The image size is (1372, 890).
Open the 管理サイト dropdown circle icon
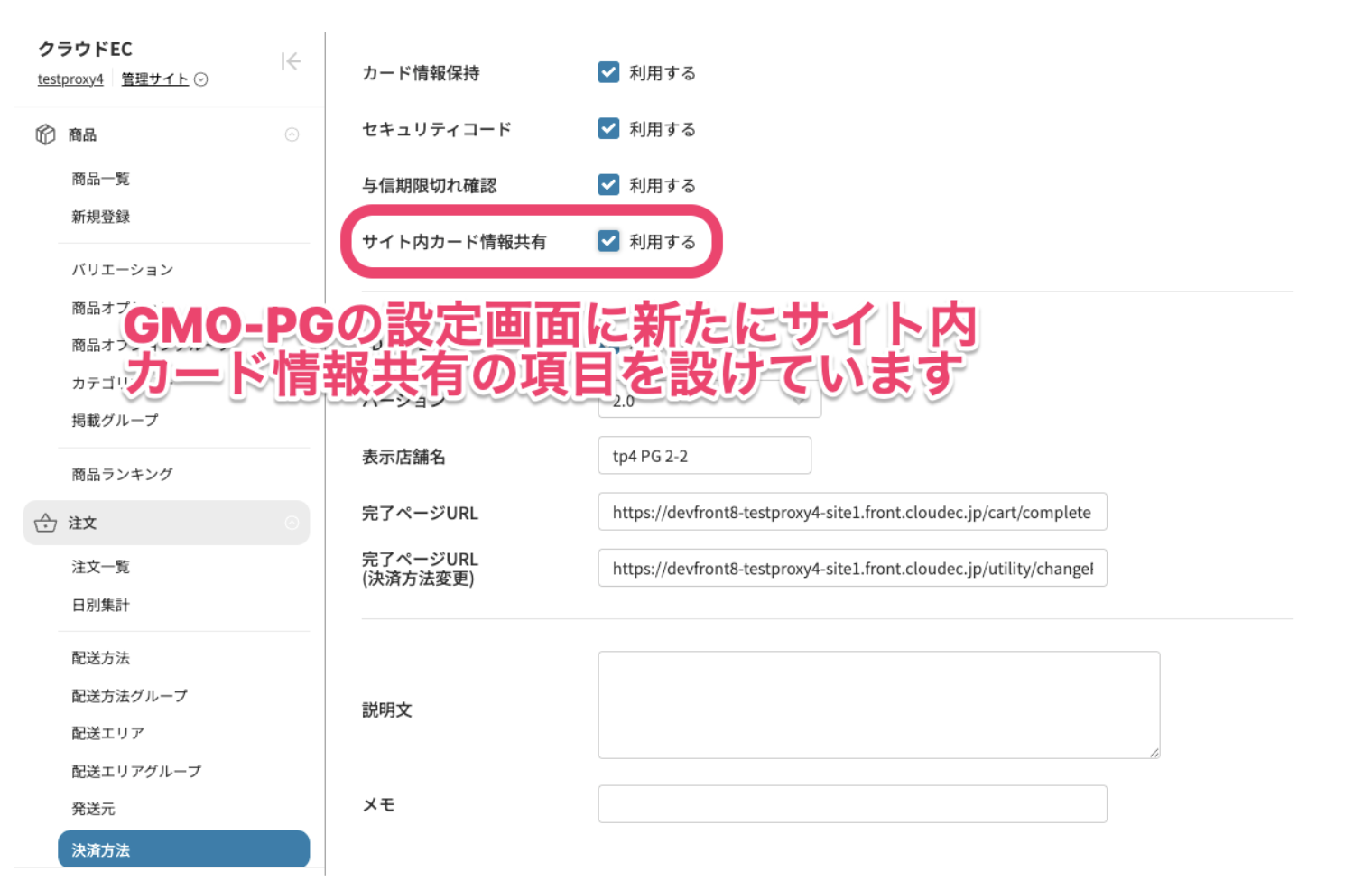point(201,79)
